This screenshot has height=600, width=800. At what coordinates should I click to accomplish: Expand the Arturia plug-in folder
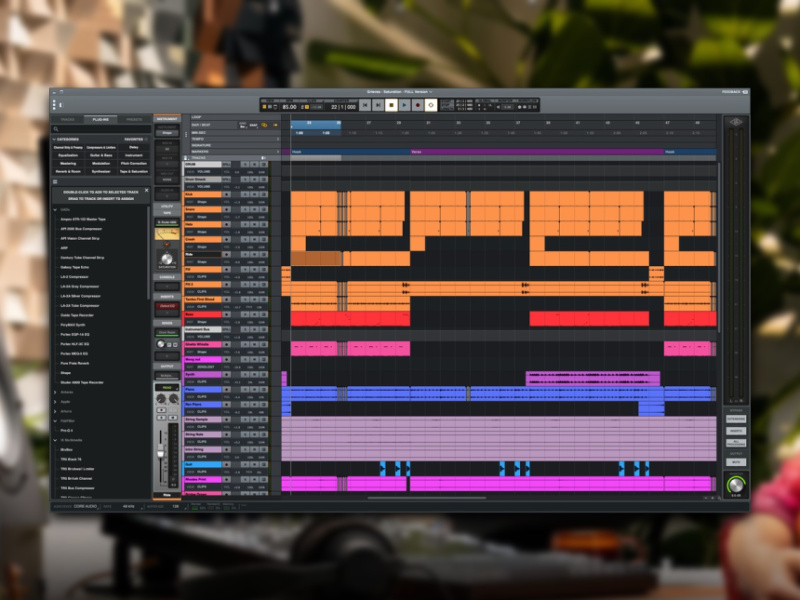55,411
